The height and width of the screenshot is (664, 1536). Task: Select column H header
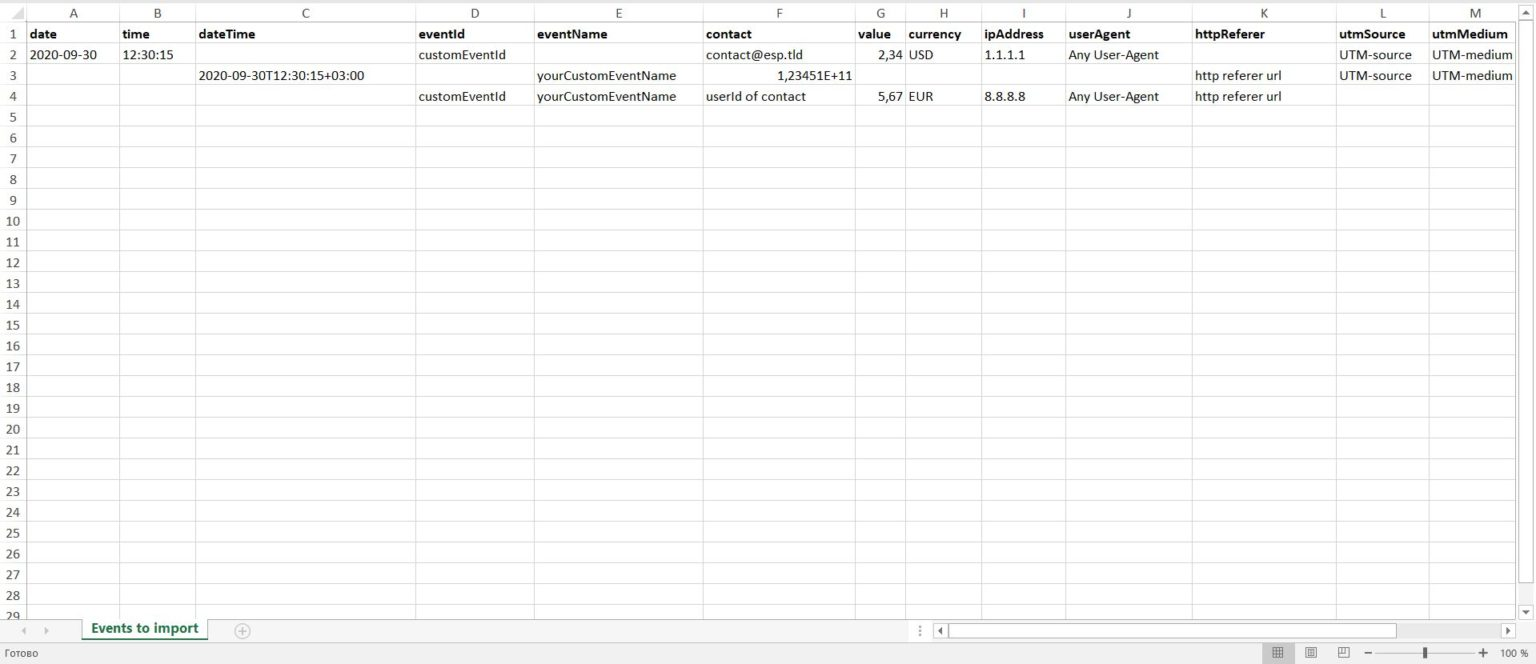pyautogui.click(x=943, y=13)
